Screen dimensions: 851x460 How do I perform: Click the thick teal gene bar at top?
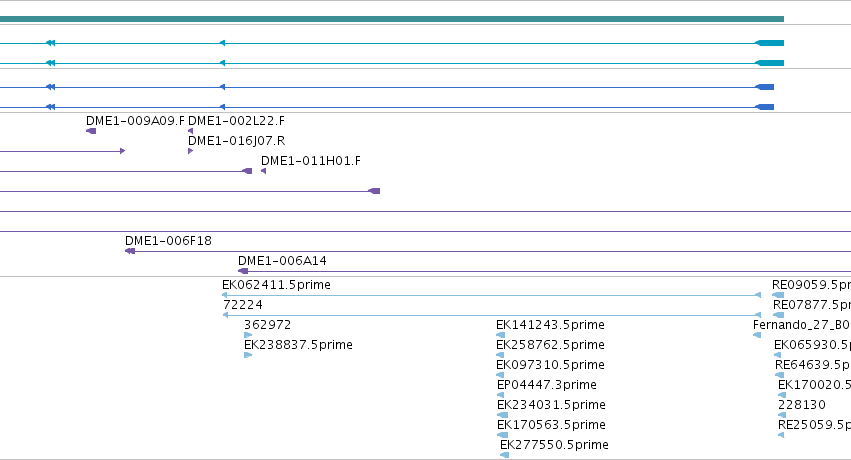392,19
